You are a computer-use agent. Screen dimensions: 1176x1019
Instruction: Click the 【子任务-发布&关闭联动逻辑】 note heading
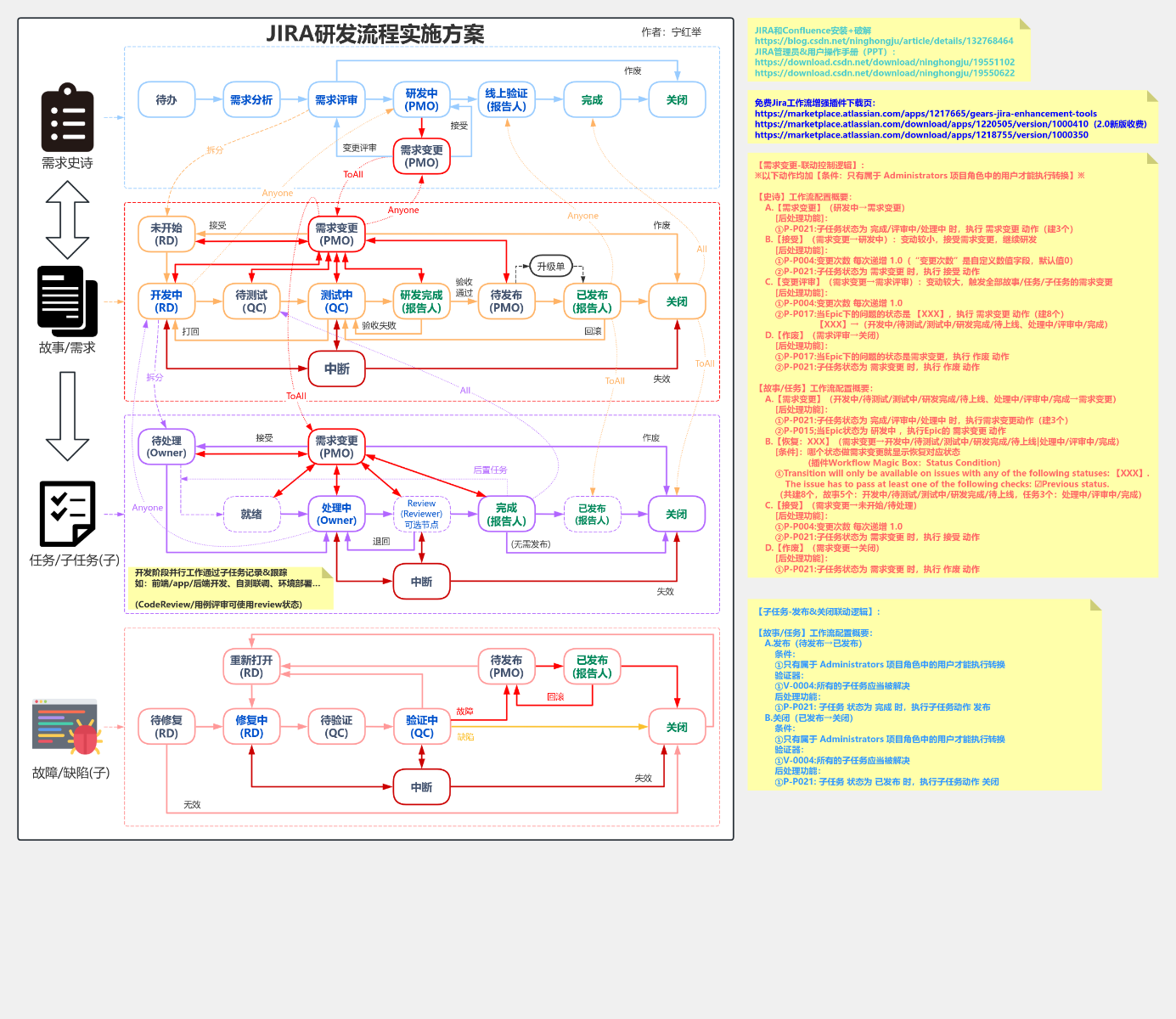(x=819, y=611)
